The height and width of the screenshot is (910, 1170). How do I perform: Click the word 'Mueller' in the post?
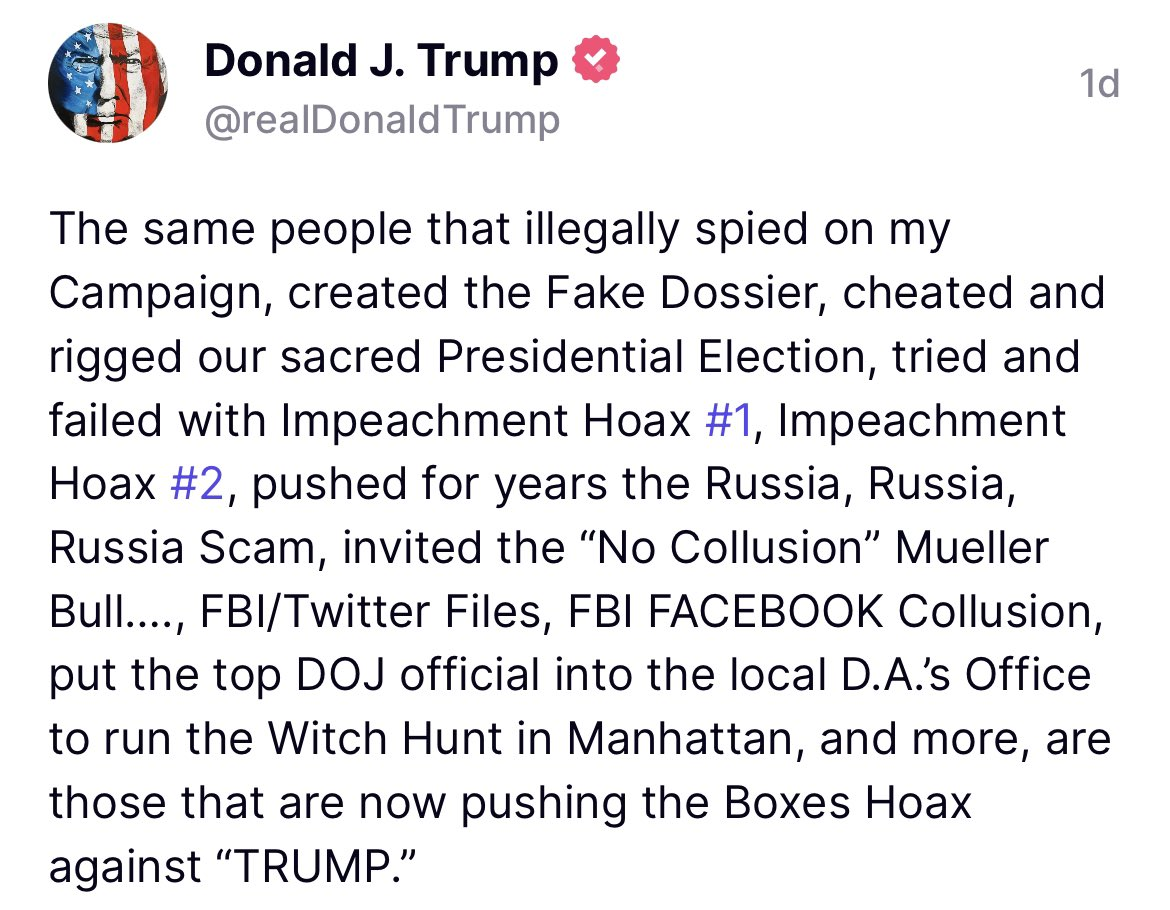tap(972, 547)
